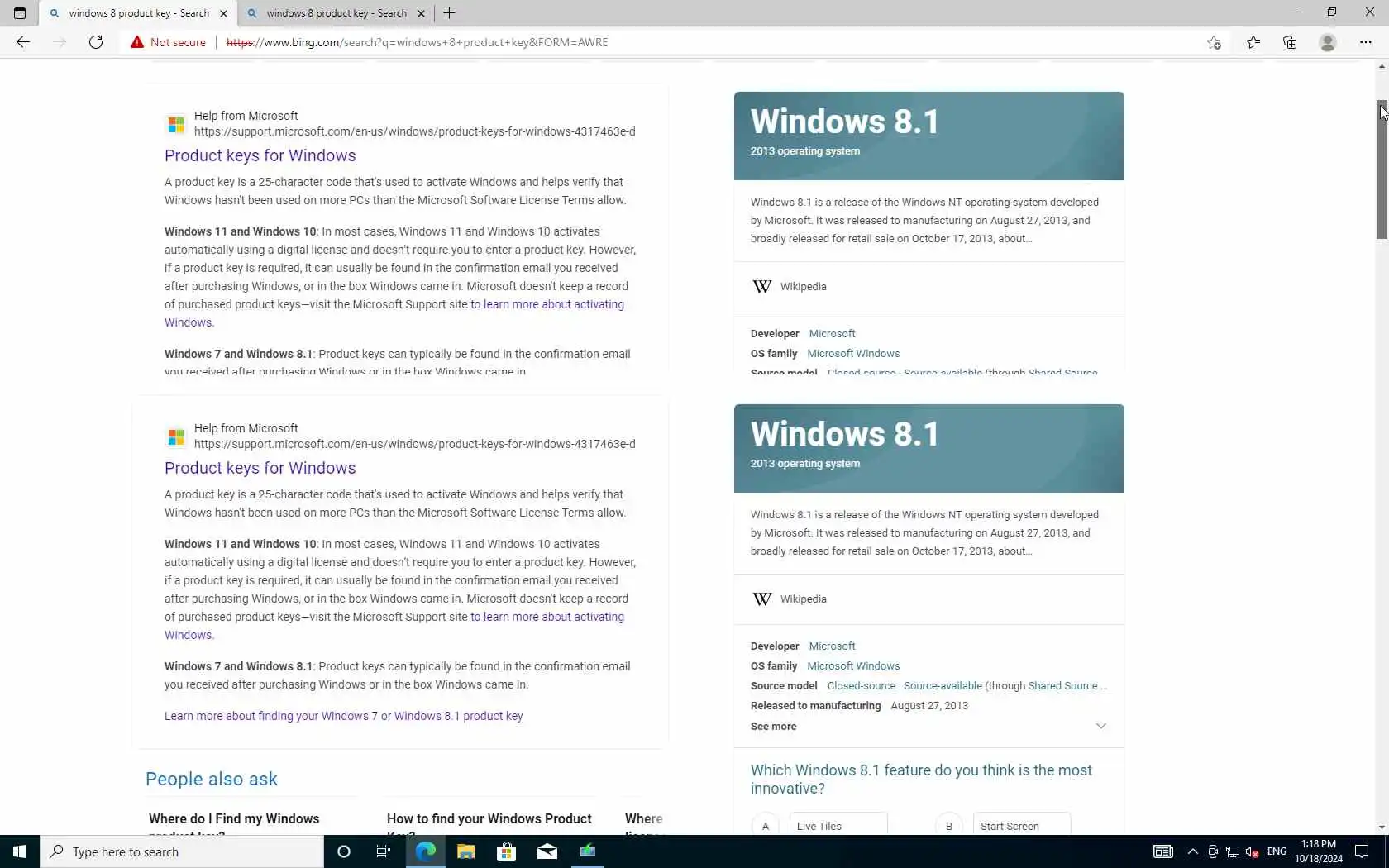
Task: Open a new browser tab
Action: pyautogui.click(x=450, y=13)
